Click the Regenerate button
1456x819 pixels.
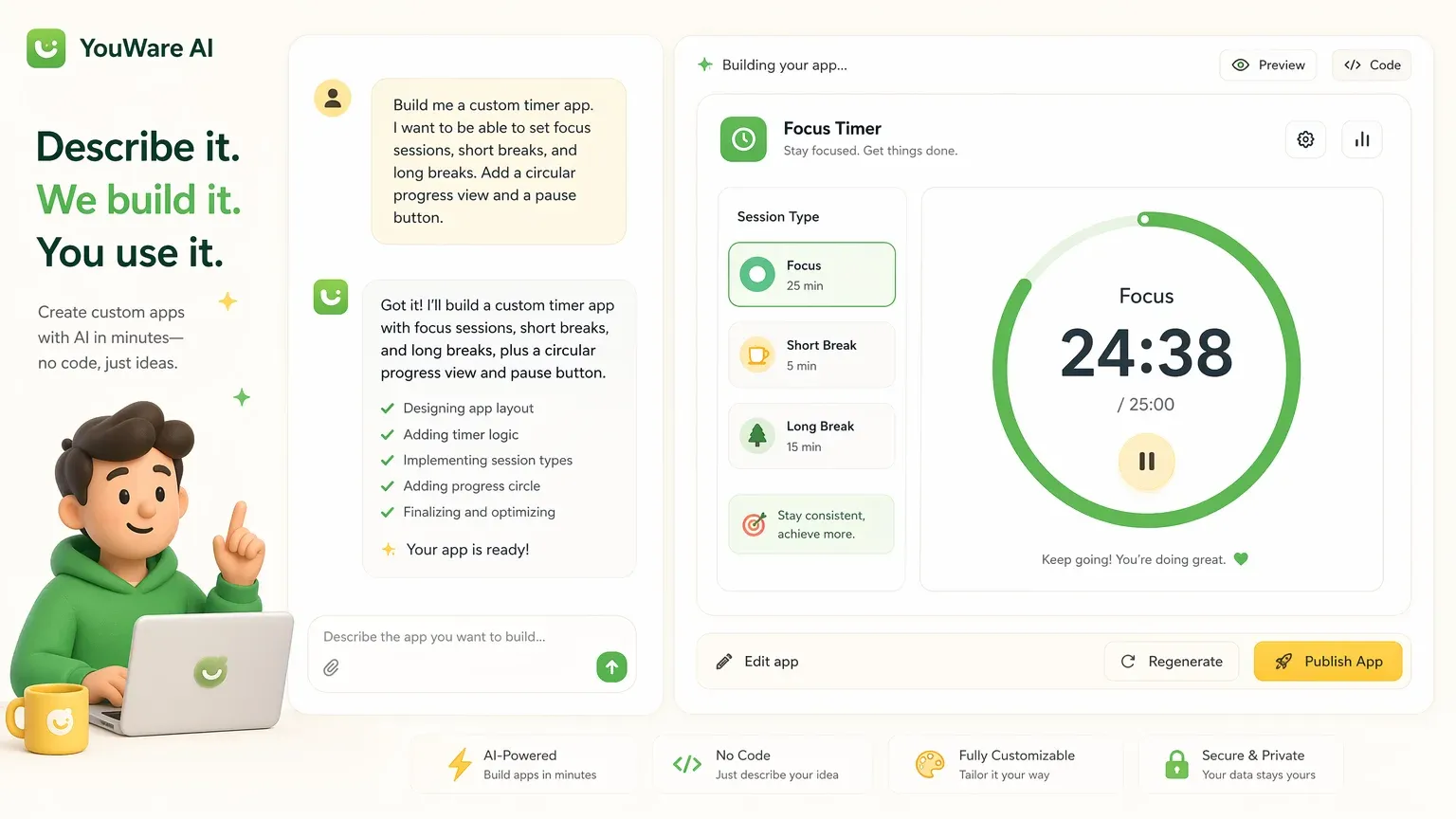1172,662
